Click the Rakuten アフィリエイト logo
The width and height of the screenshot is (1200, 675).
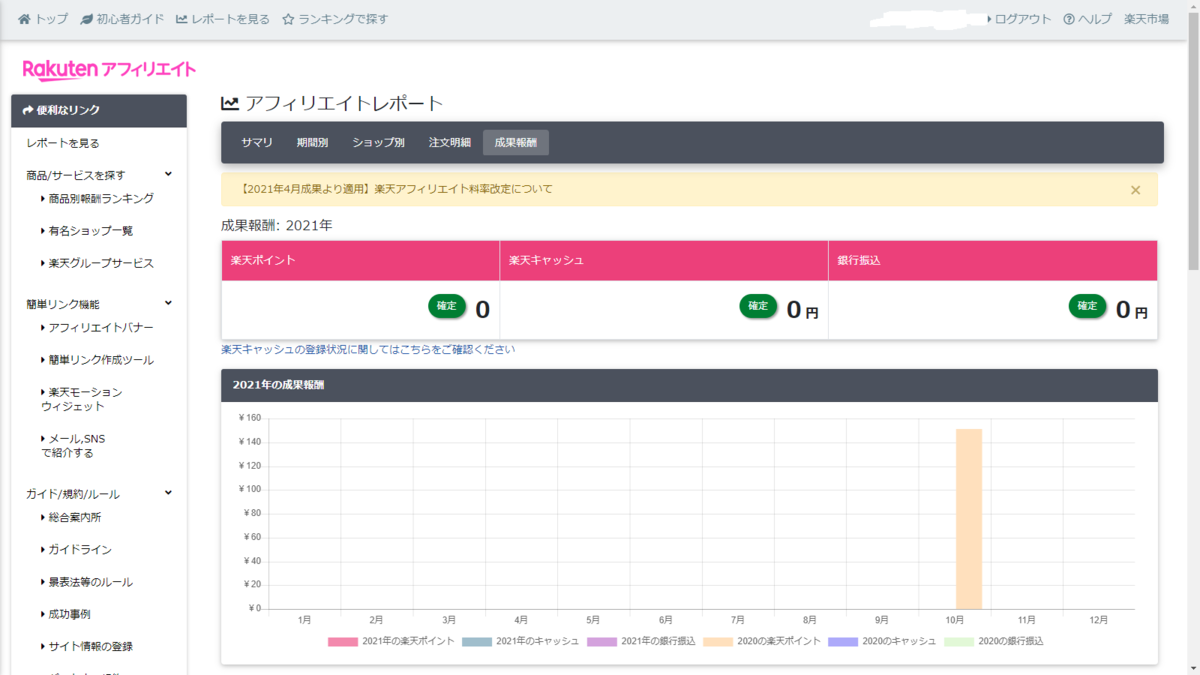click(x=109, y=69)
